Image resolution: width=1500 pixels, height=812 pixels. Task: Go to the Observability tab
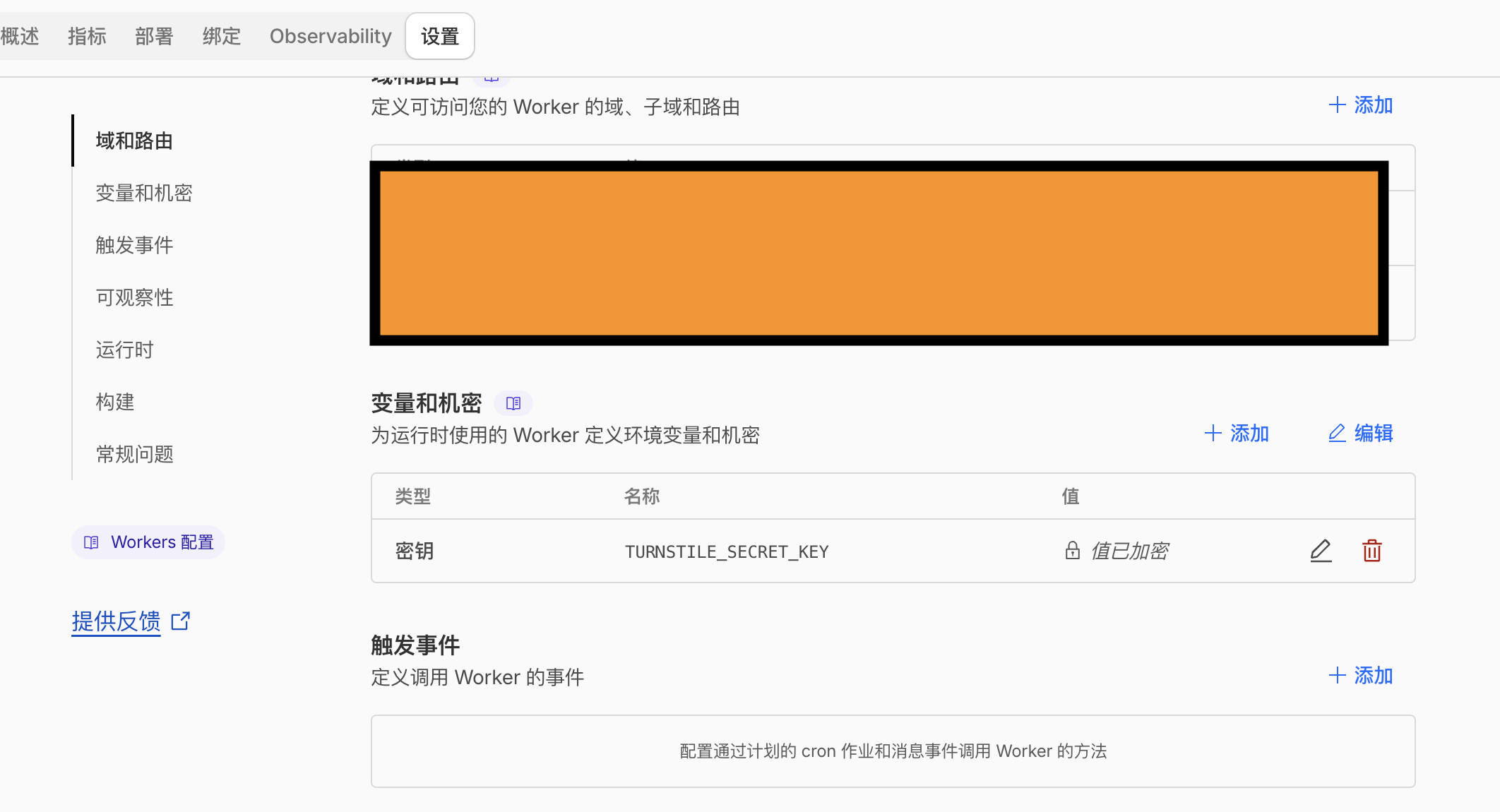pos(331,36)
